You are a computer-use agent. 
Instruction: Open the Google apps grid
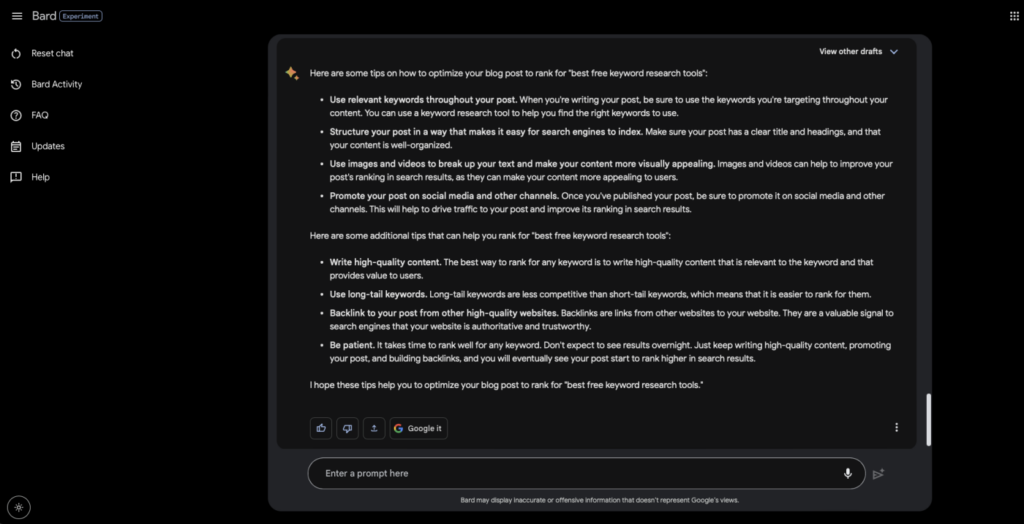point(1014,16)
